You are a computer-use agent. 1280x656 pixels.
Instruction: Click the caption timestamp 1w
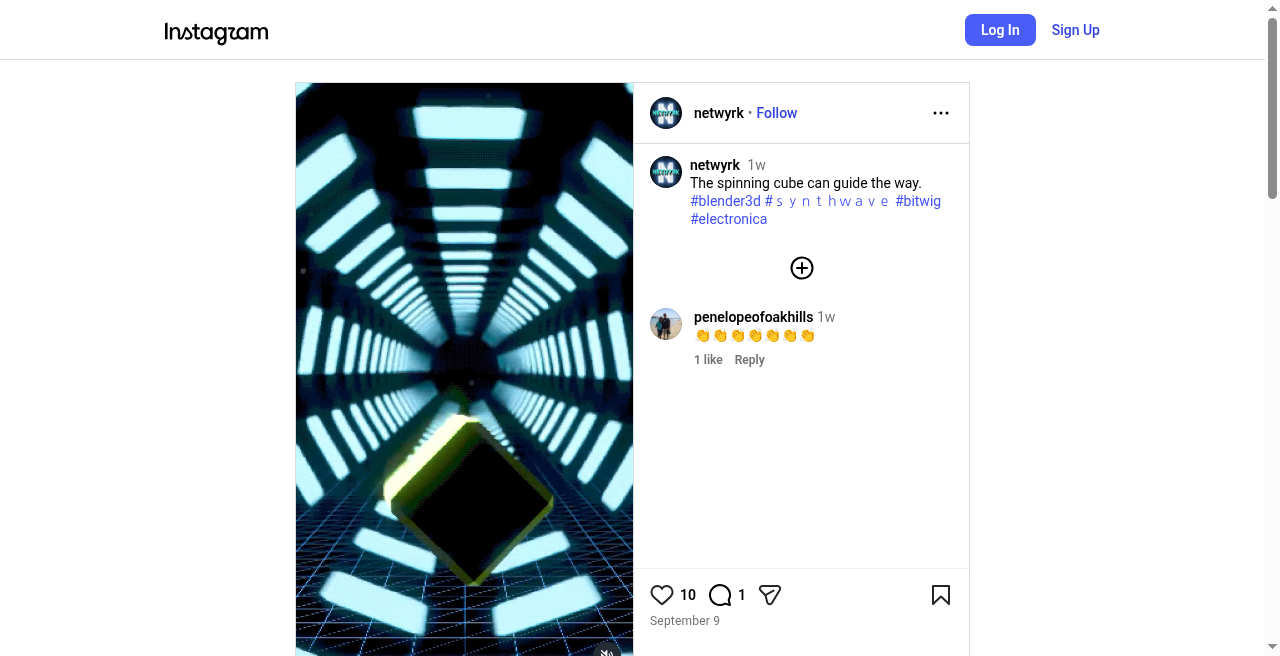pyautogui.click(x=757, y=165)
